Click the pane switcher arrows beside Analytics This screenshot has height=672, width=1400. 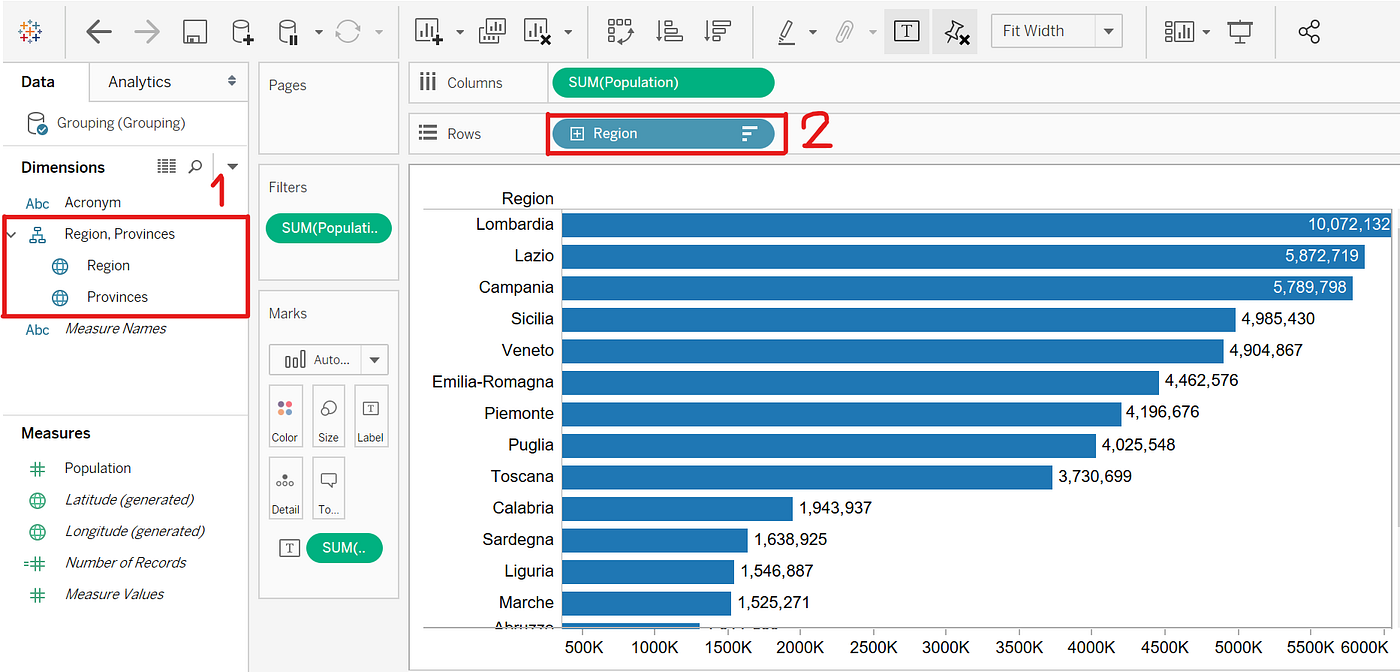click(232, 81)
